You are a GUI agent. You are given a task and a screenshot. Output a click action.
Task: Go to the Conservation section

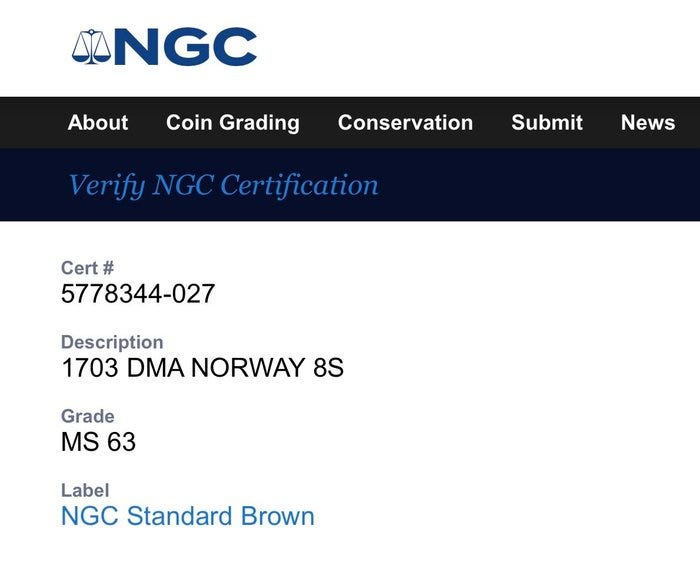point(405,123)
